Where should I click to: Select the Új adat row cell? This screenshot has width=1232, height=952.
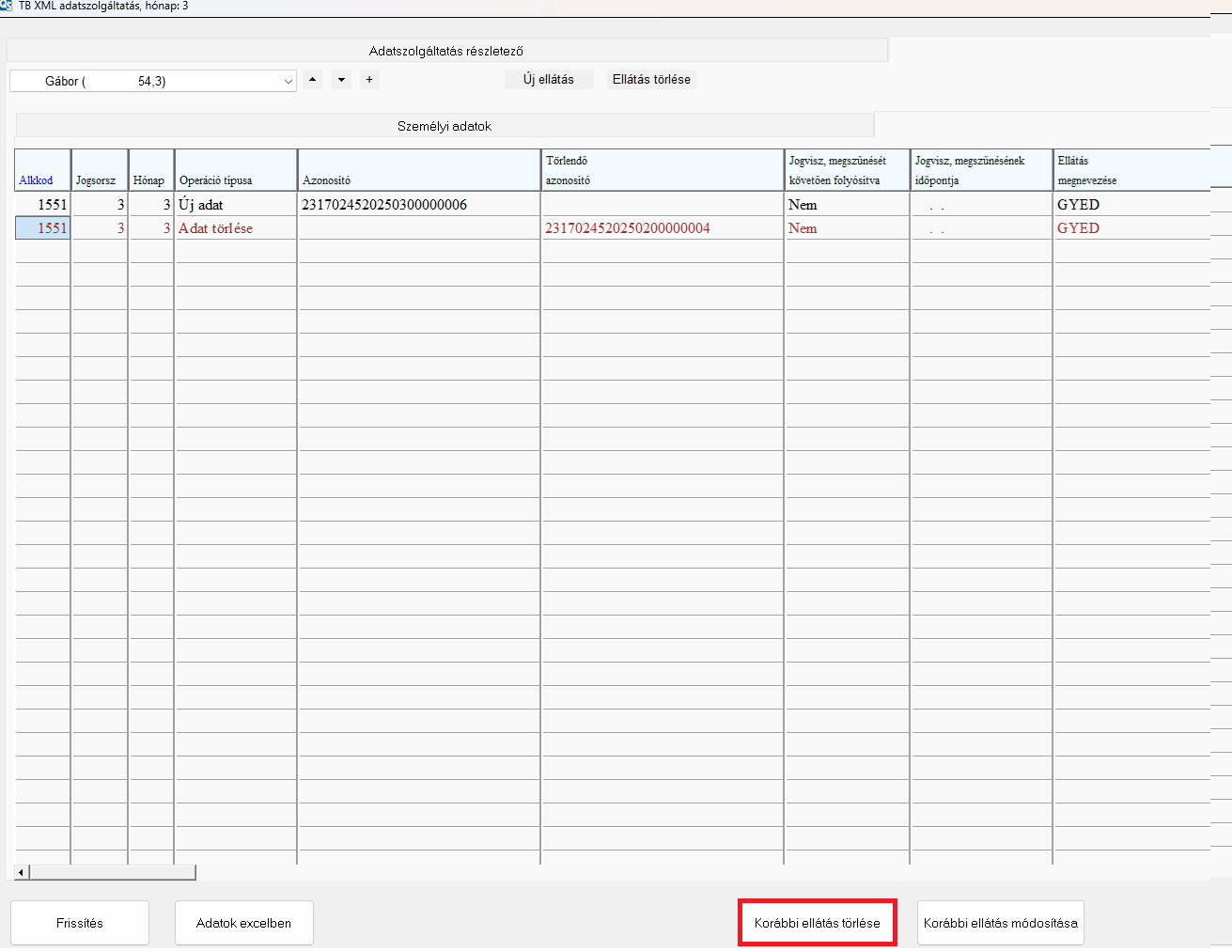tap(235, 205)
